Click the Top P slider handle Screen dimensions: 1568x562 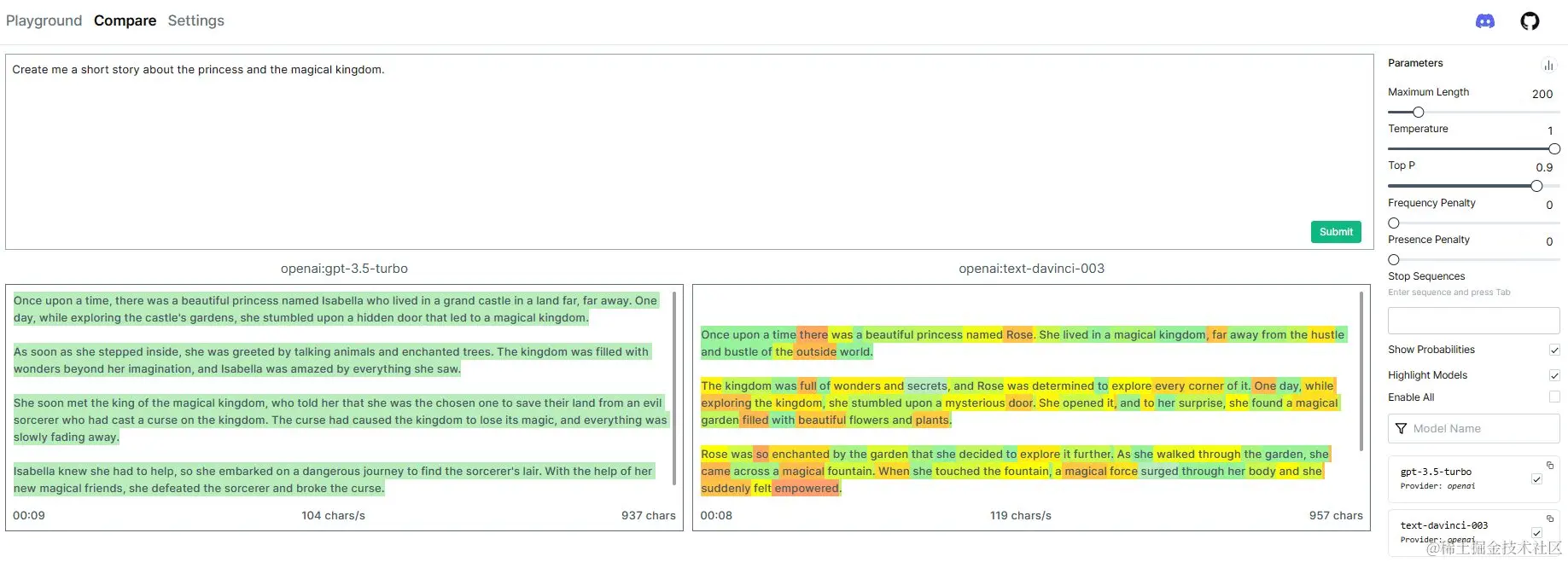click(x=1536, y=186)
